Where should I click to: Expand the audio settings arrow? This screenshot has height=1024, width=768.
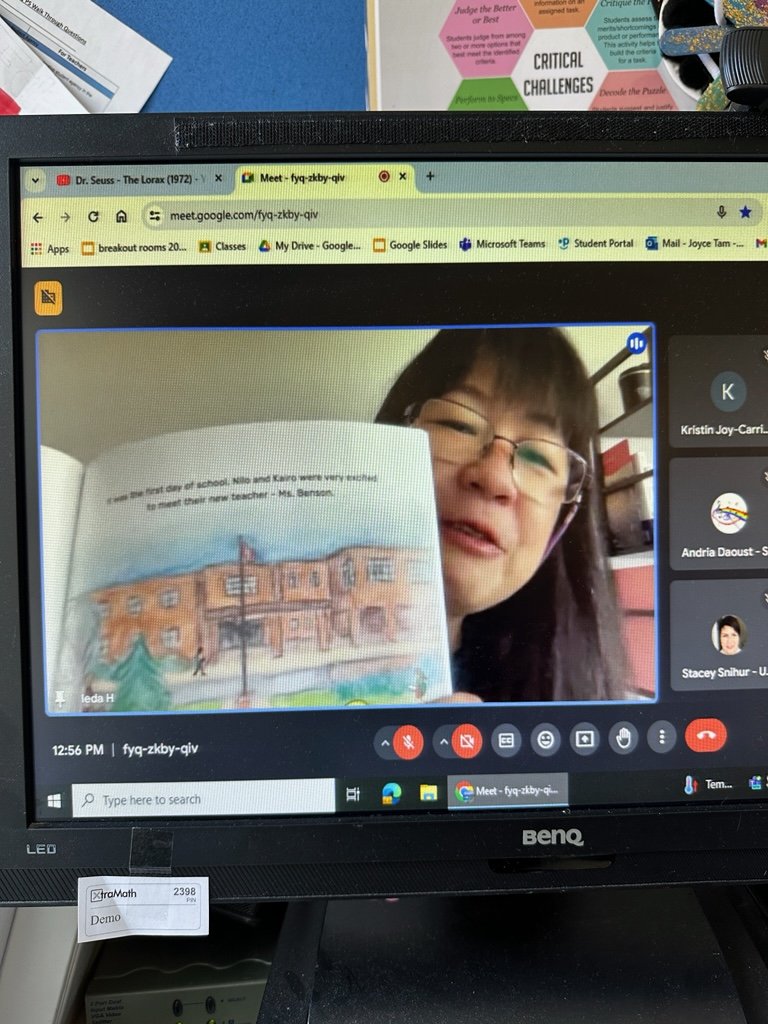tap(385, 743)
